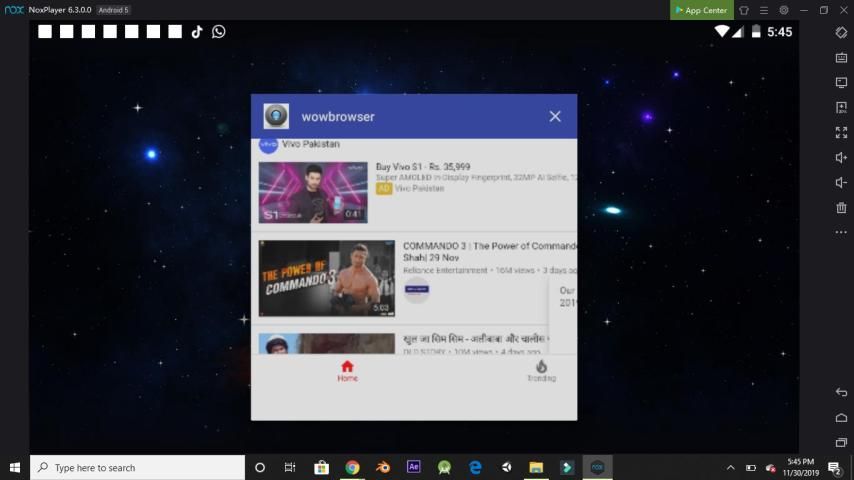Click the install APK icon in the sidebar
The width and height of the screenshot is (854, 480).
(x=841, y=107)
